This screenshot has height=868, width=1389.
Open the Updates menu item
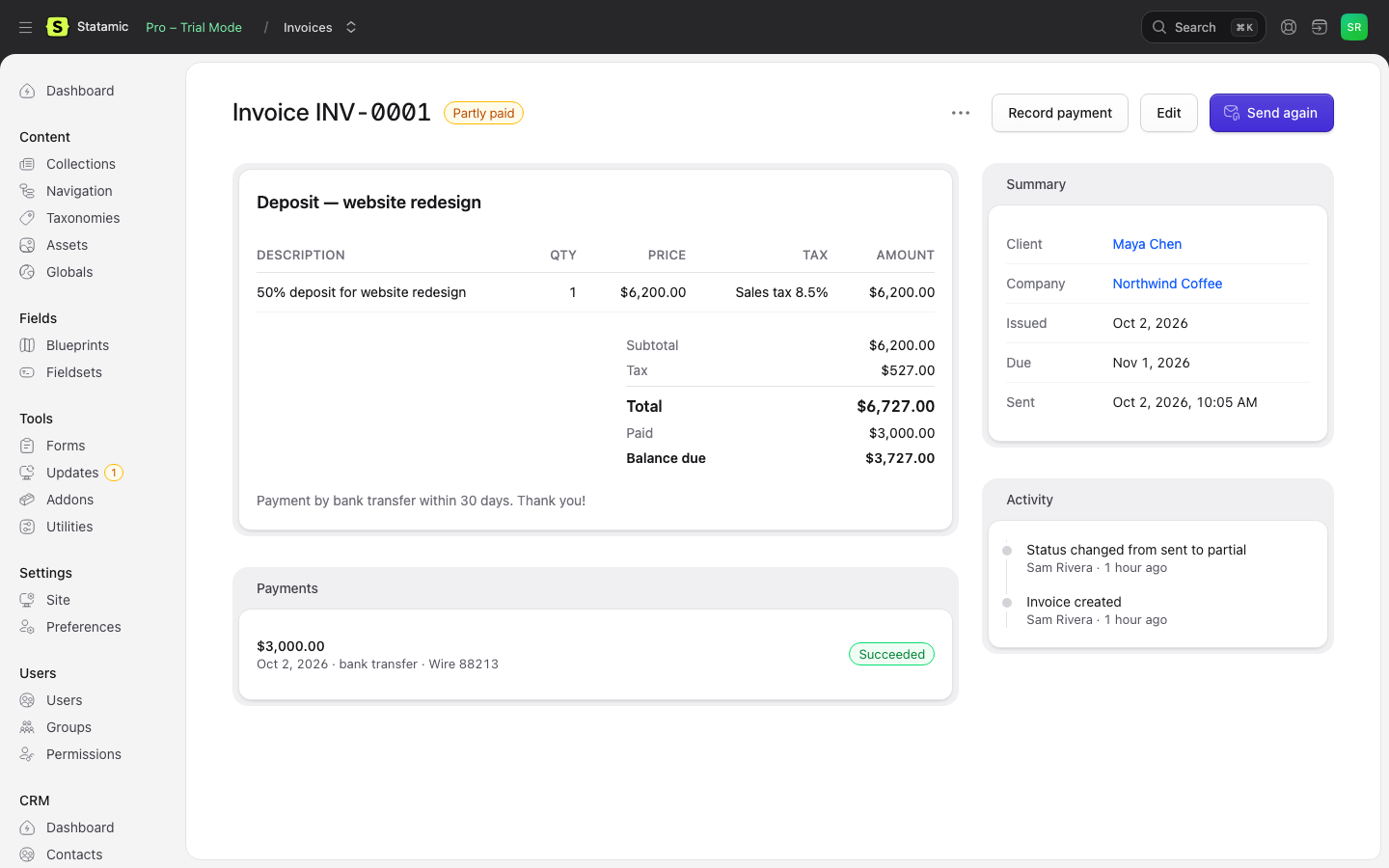pyautogui.click(x=72, y=473)
